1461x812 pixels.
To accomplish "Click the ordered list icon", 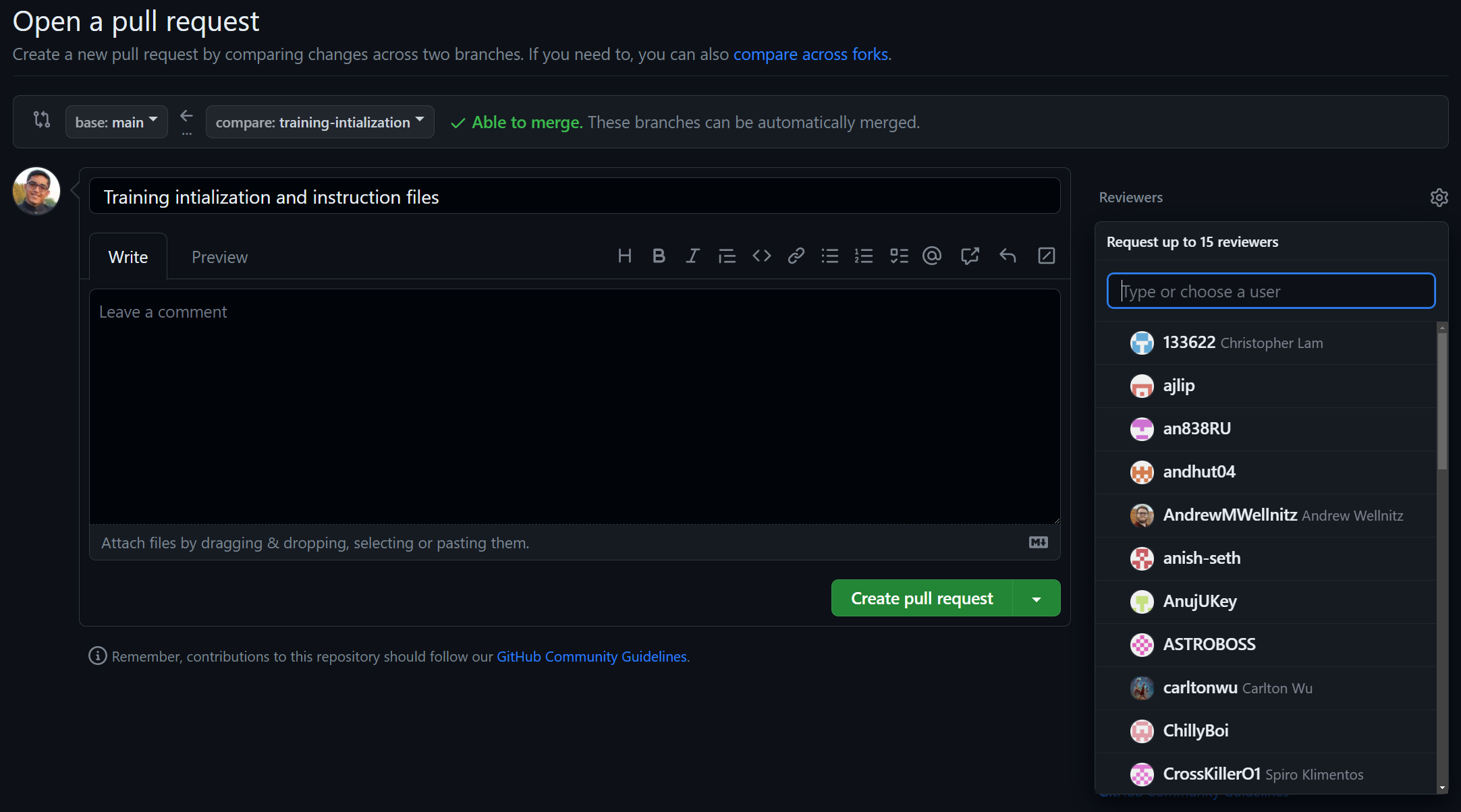I will [x=863, y=256].
